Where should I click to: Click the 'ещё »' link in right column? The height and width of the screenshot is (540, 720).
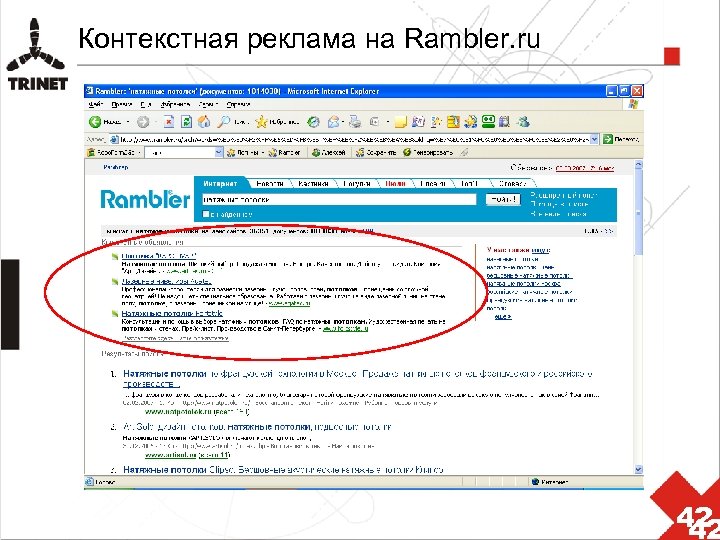(503, 316)
